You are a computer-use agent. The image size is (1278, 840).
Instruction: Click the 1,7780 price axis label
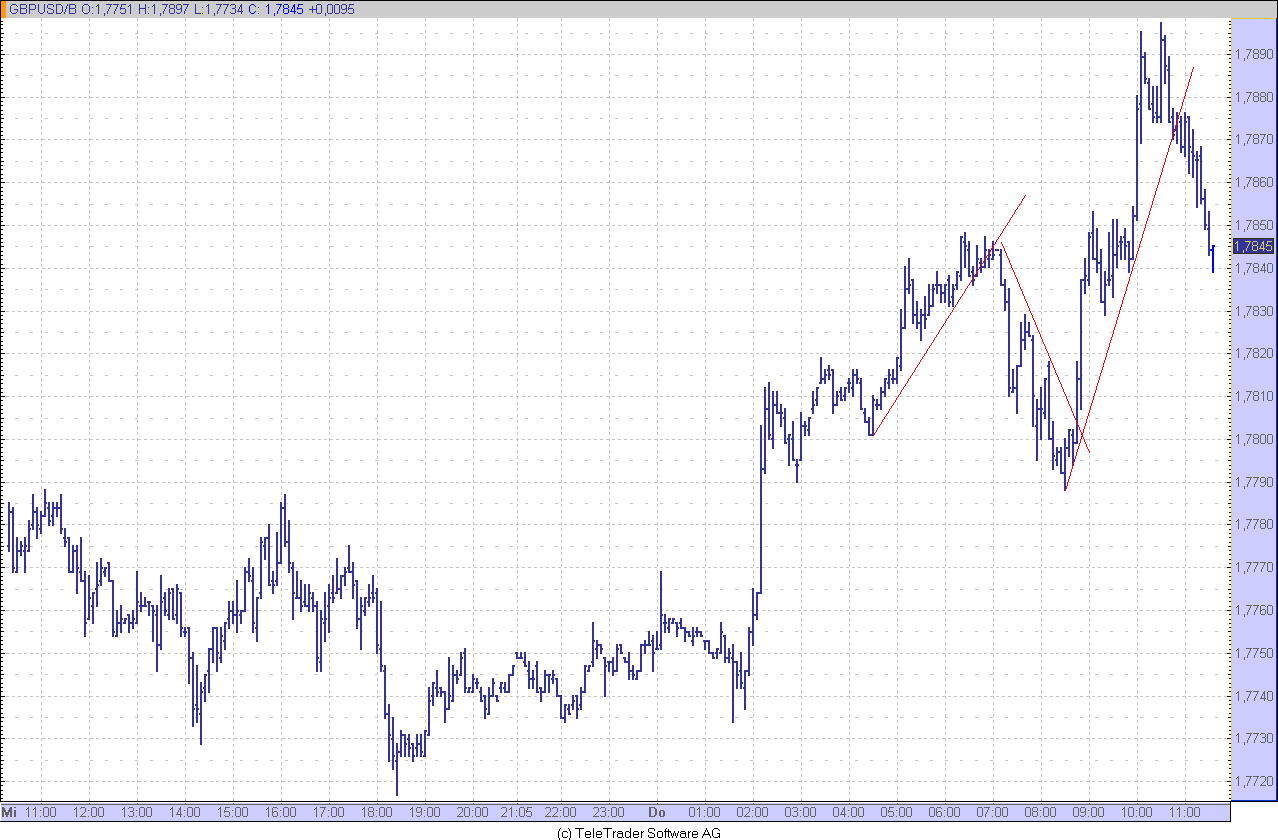[1254, 525]
